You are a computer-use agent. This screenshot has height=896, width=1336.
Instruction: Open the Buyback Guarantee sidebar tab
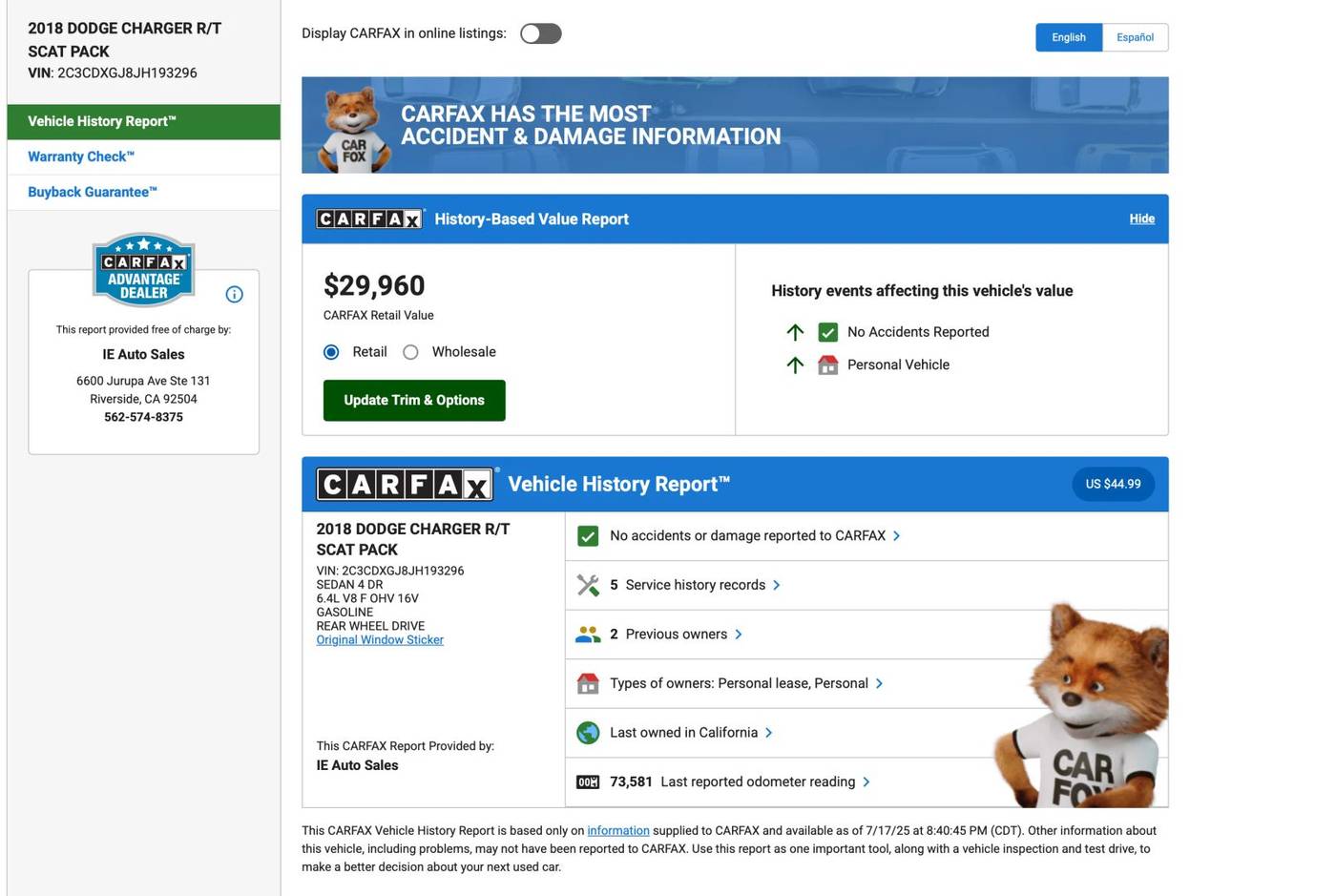(143, 193)
